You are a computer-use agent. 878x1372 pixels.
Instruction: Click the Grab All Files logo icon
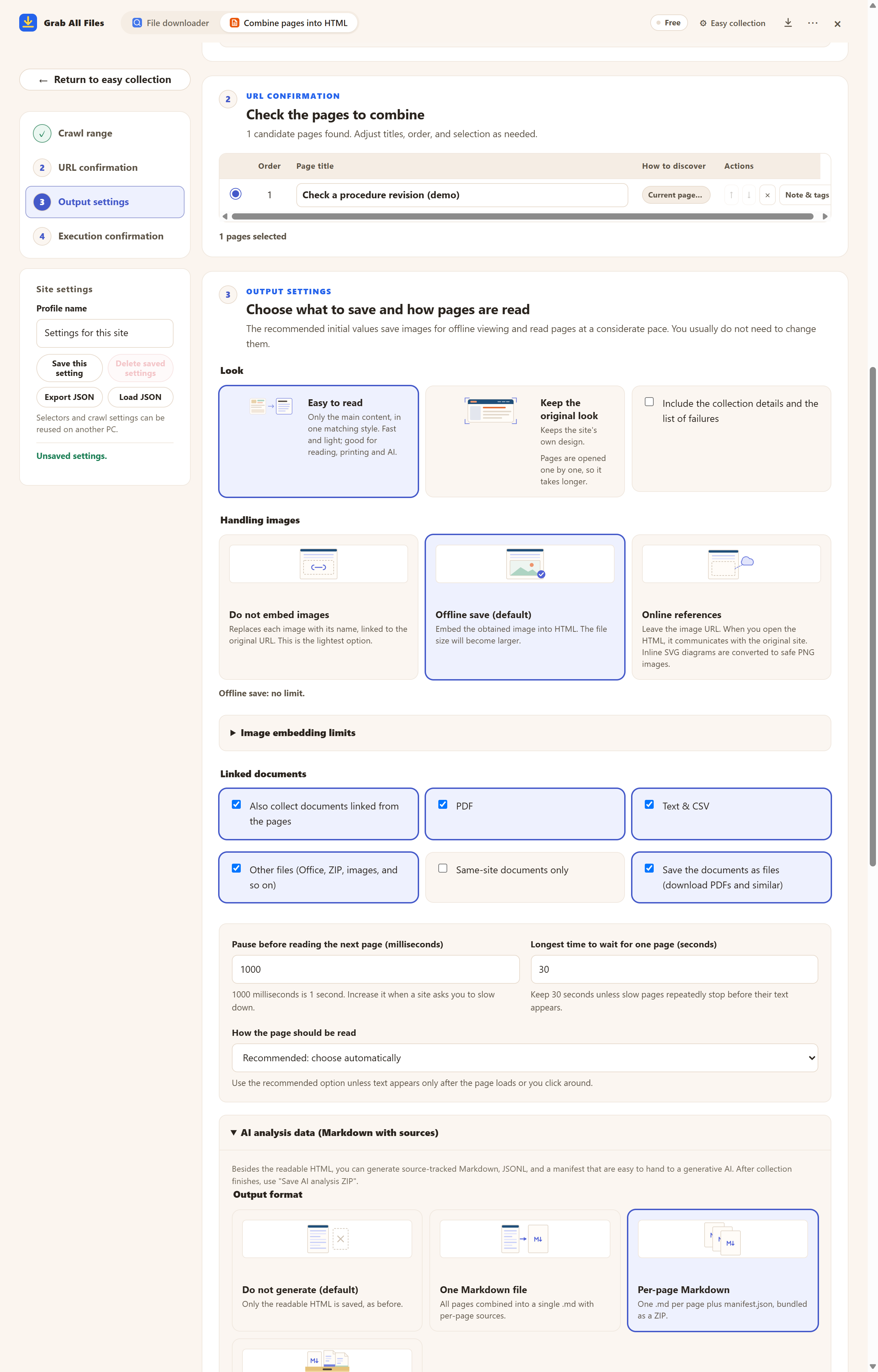pos(28,23)
